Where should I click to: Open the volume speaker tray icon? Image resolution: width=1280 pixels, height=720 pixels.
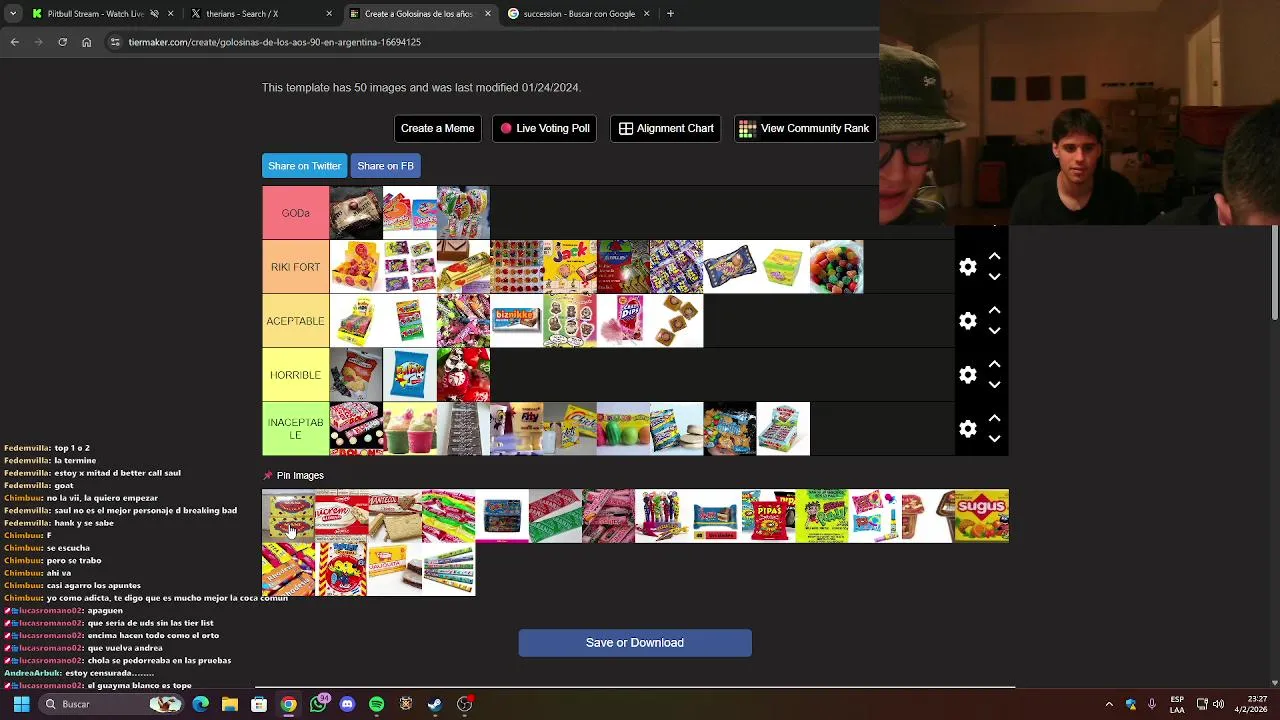[x=1219, y=704]
